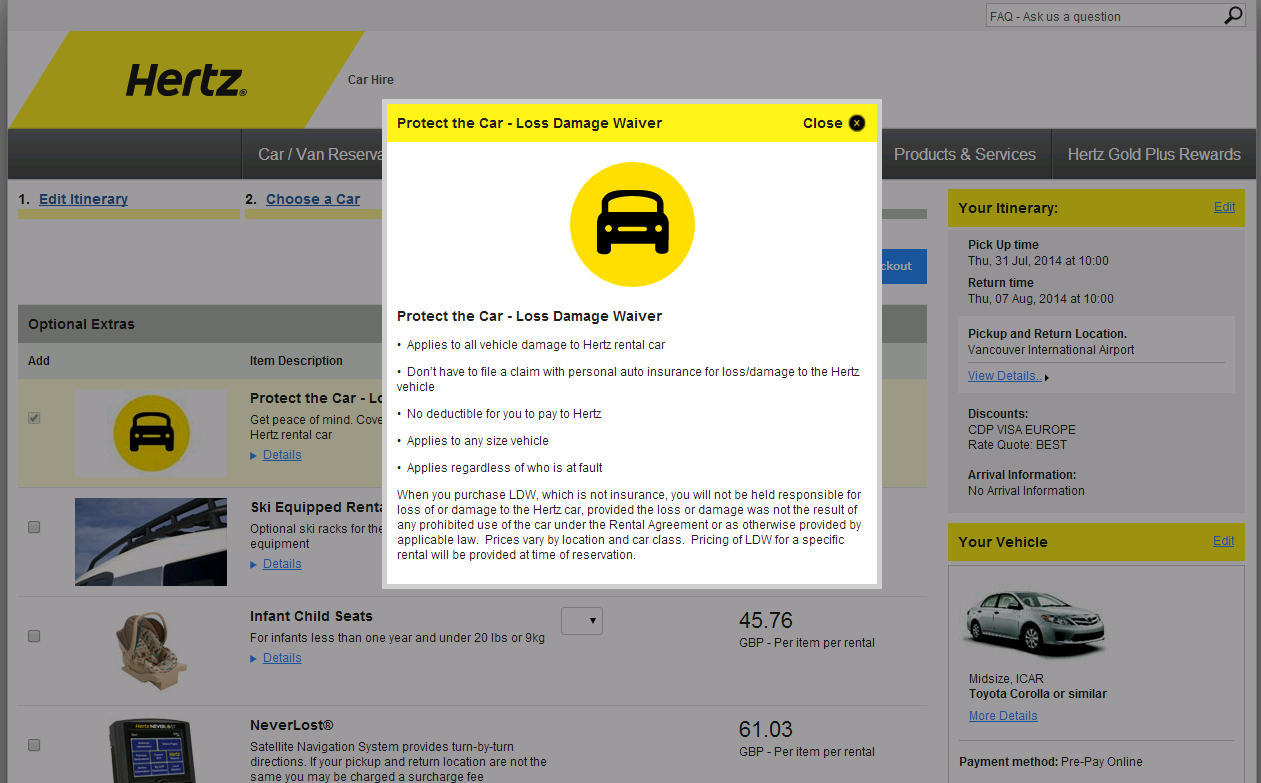This screenshot has width=1261, height=783.
Task: Click the Hertz logo
Action: 186,80
